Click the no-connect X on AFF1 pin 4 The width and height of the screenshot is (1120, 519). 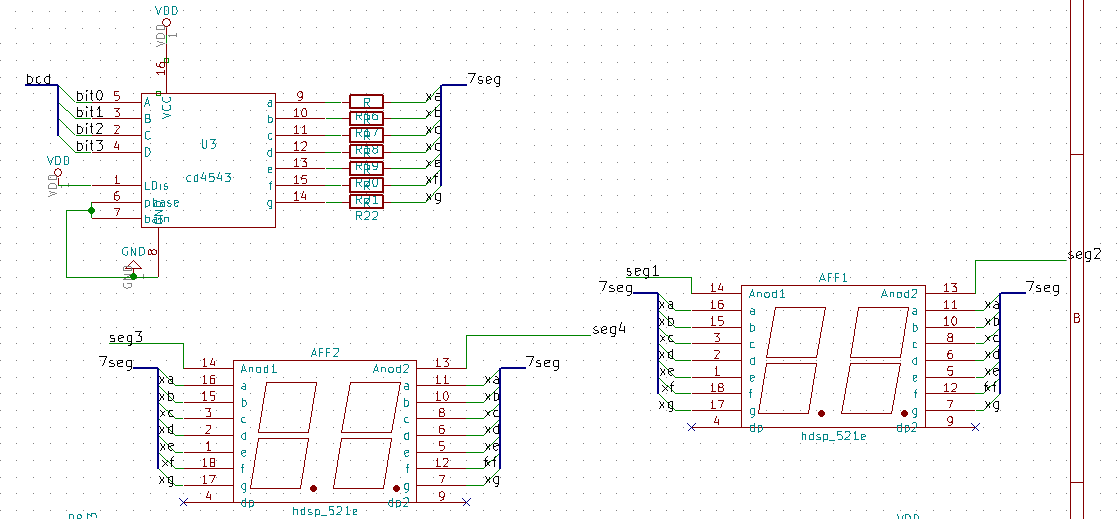pos(691,427)
